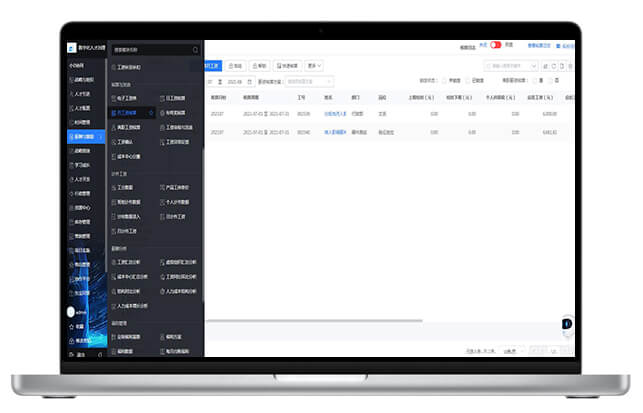Open the 更多 dropdown in the toolbar
Screen dimensions: 643x413
[314, 66]
